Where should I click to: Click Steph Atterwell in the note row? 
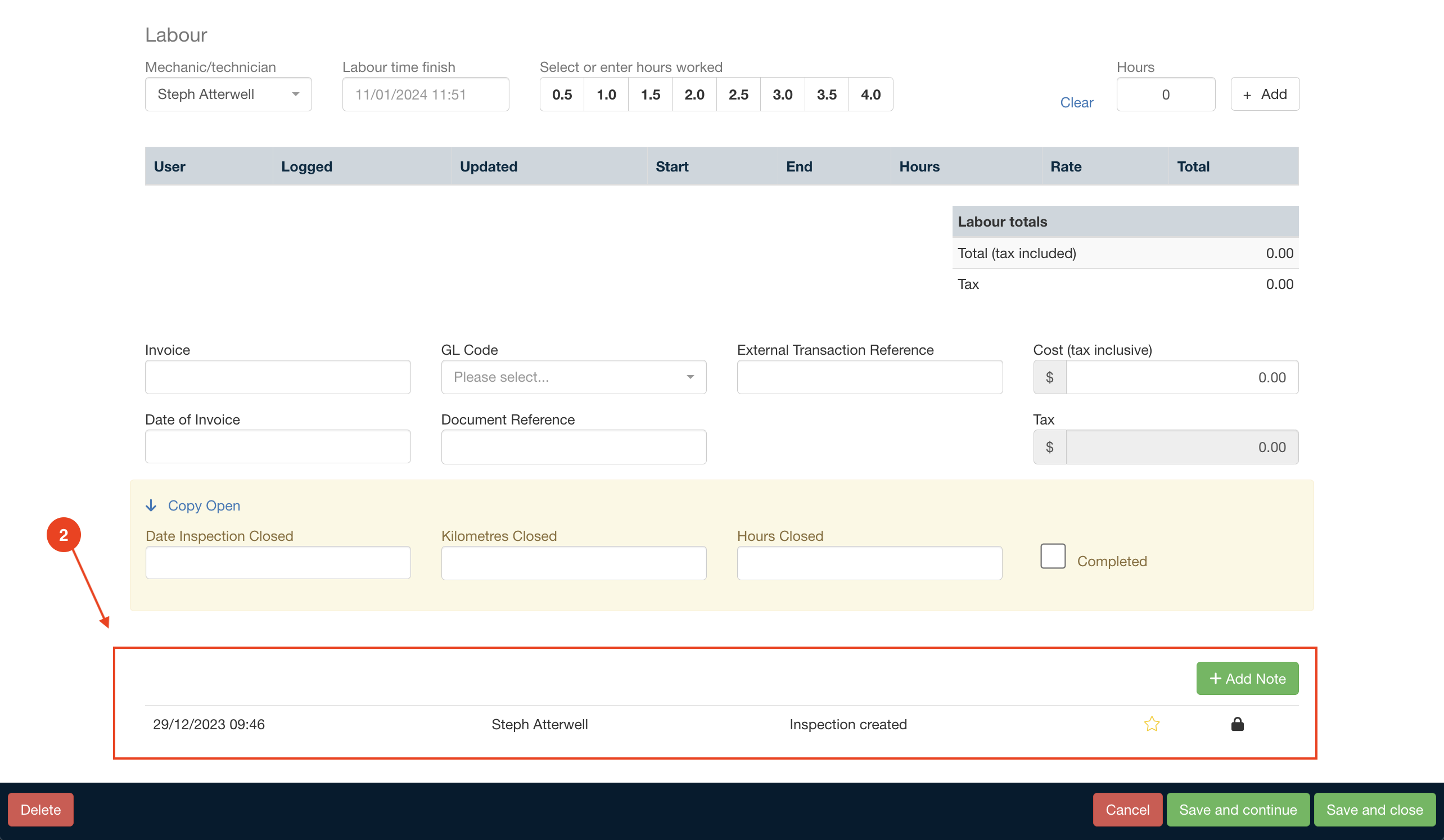[540, 724]
